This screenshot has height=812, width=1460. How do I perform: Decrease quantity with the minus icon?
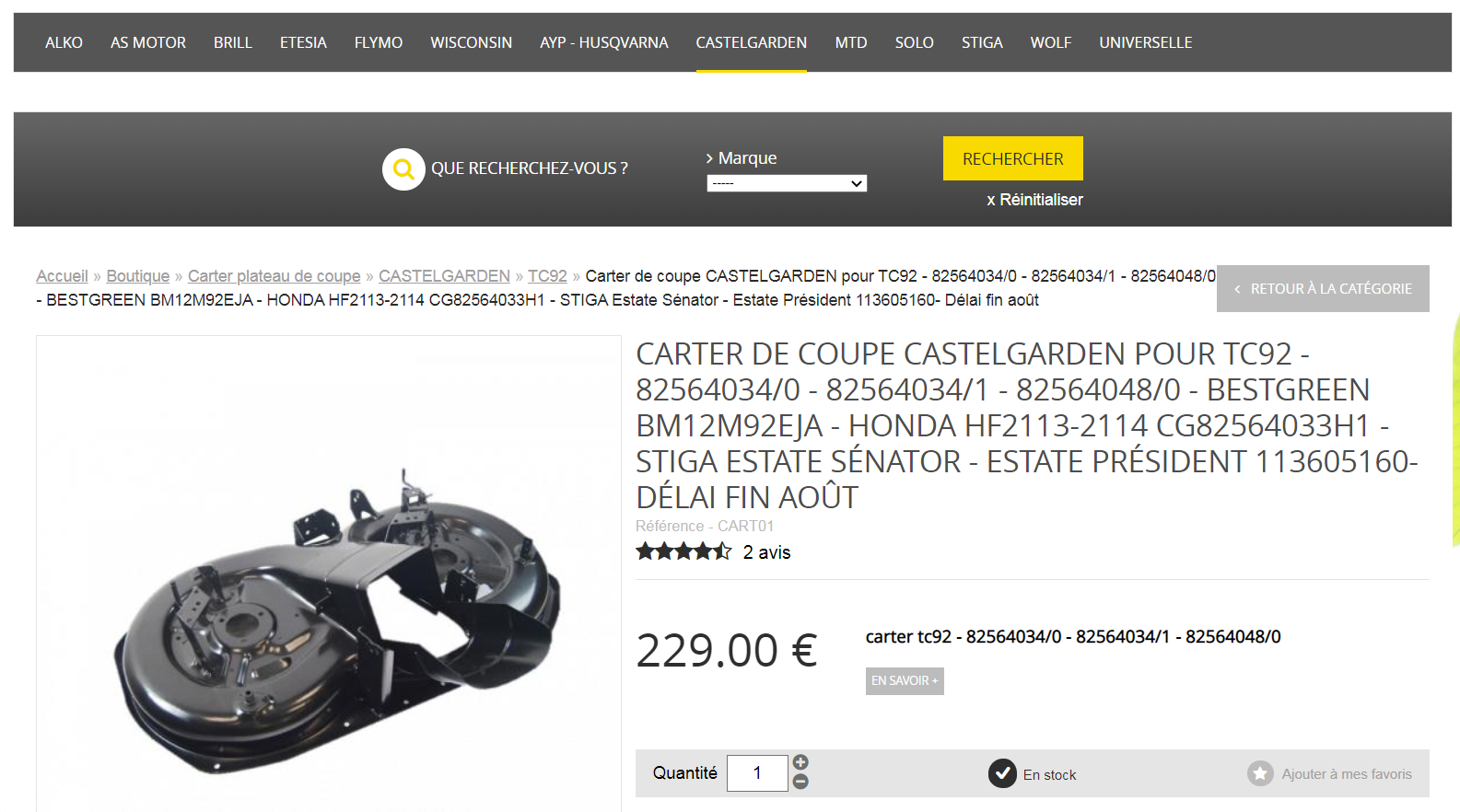(x=800, y=782)
